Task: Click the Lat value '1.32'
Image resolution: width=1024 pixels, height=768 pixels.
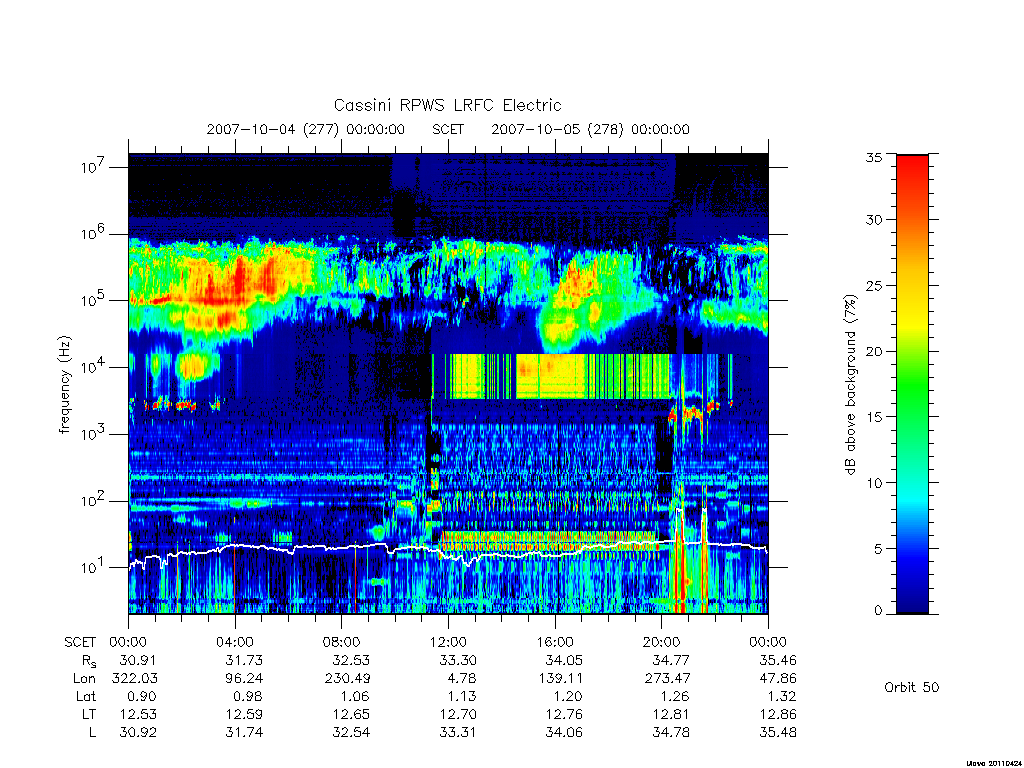Action: [782, 696]
